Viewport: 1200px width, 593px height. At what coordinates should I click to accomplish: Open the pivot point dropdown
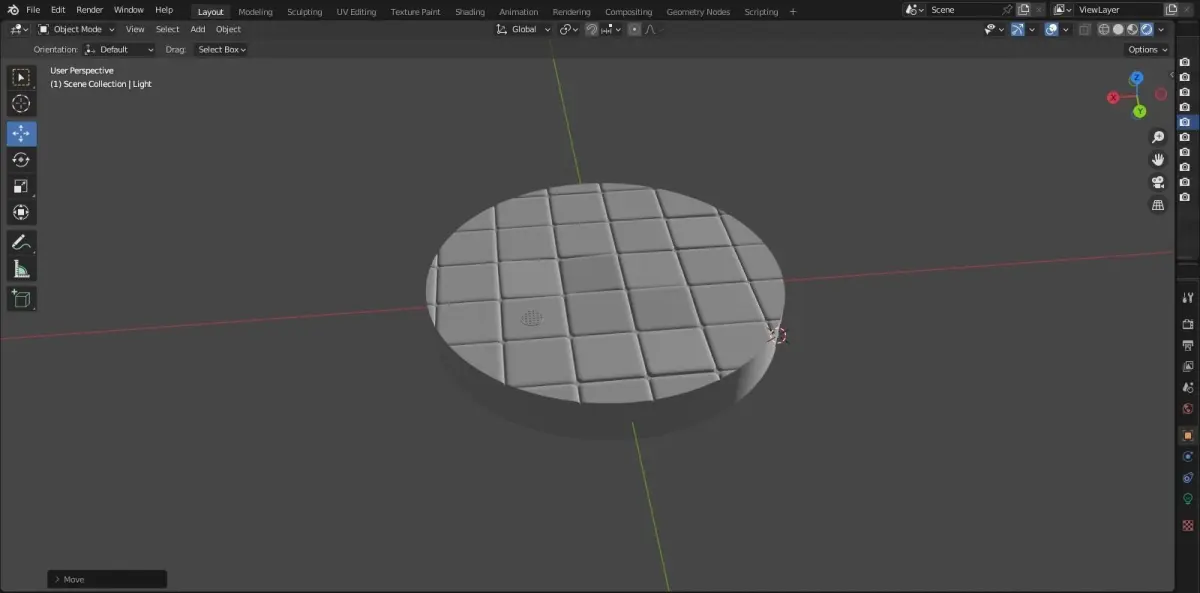point(568,29)
